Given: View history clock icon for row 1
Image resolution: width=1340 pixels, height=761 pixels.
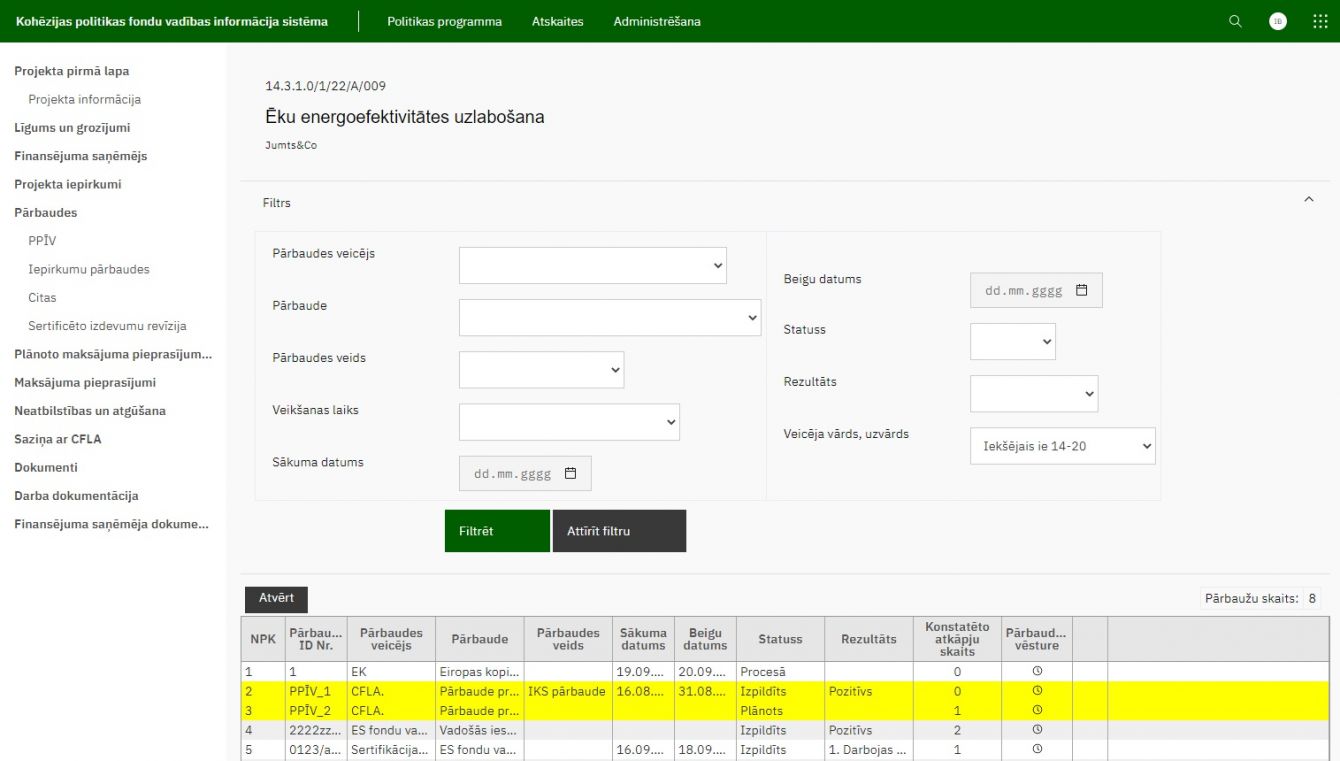Looking at the screenshot, I should 1037,672.
